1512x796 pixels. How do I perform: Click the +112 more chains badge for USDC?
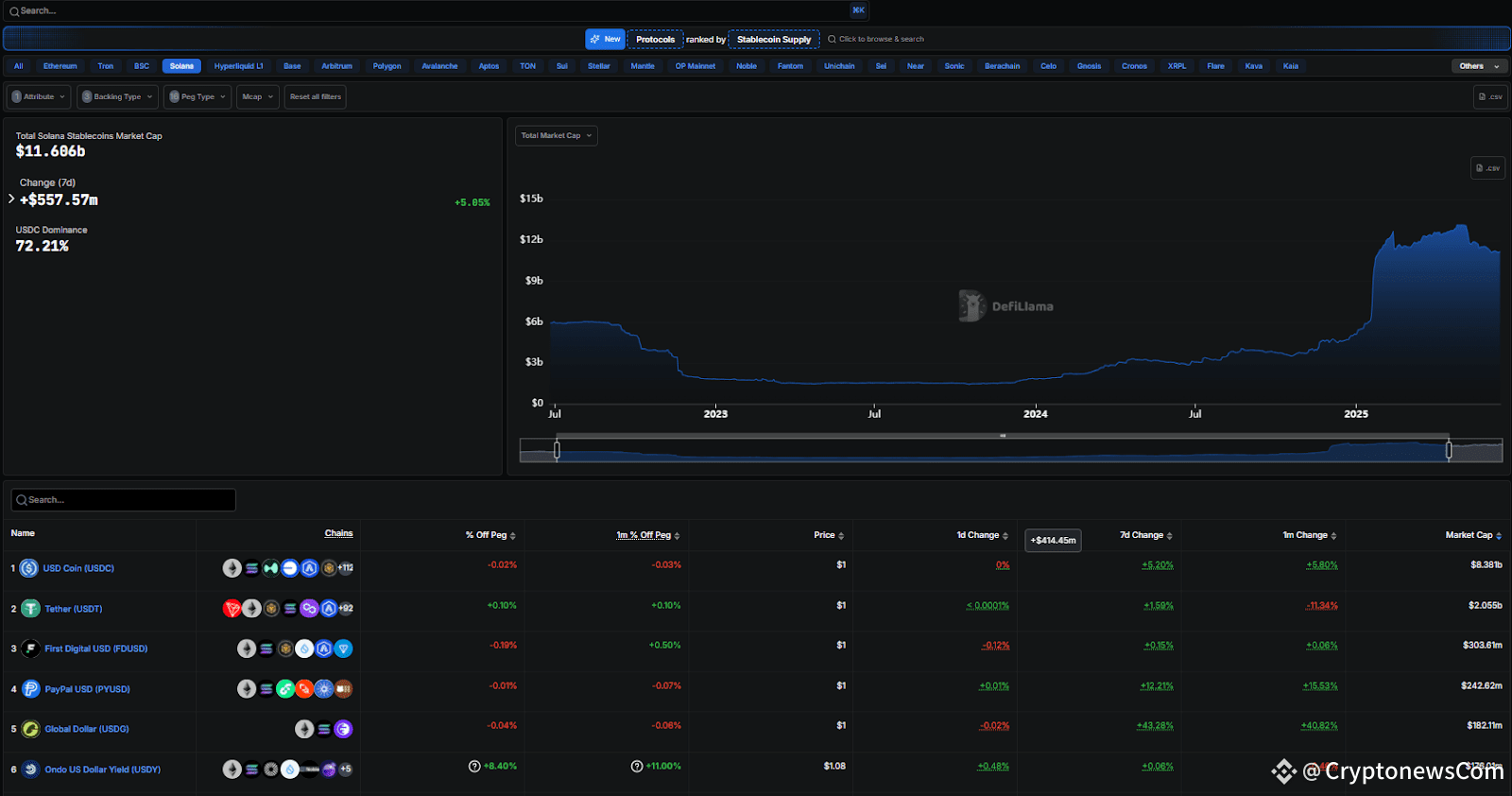(346, 568)
